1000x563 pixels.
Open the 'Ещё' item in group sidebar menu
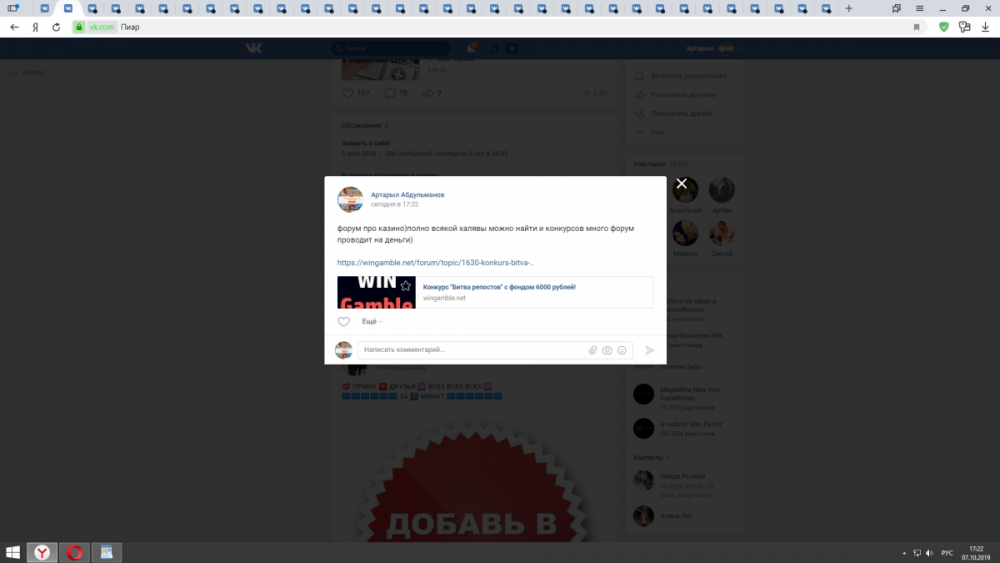[657, 133]
